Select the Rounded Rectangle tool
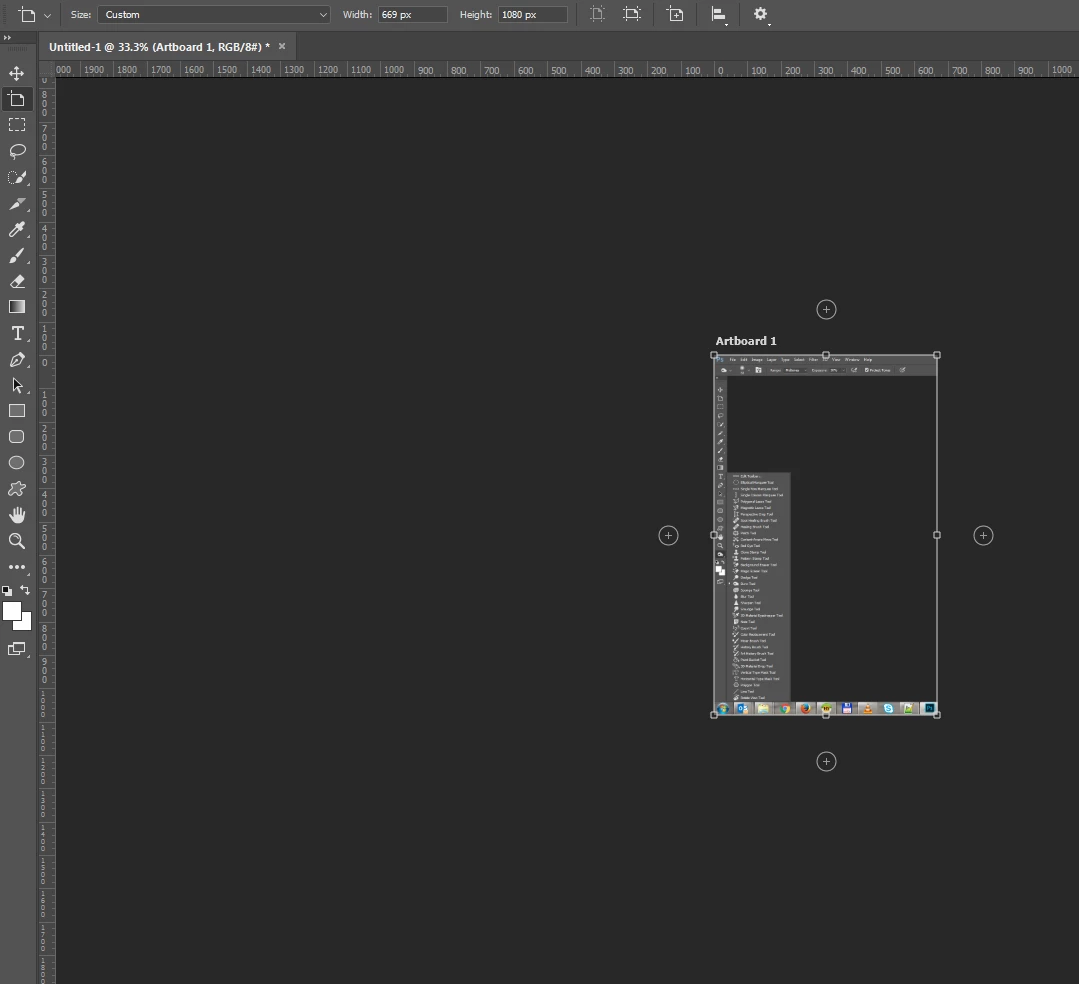This screenshot has width=1079, height=984. point(17,437)
